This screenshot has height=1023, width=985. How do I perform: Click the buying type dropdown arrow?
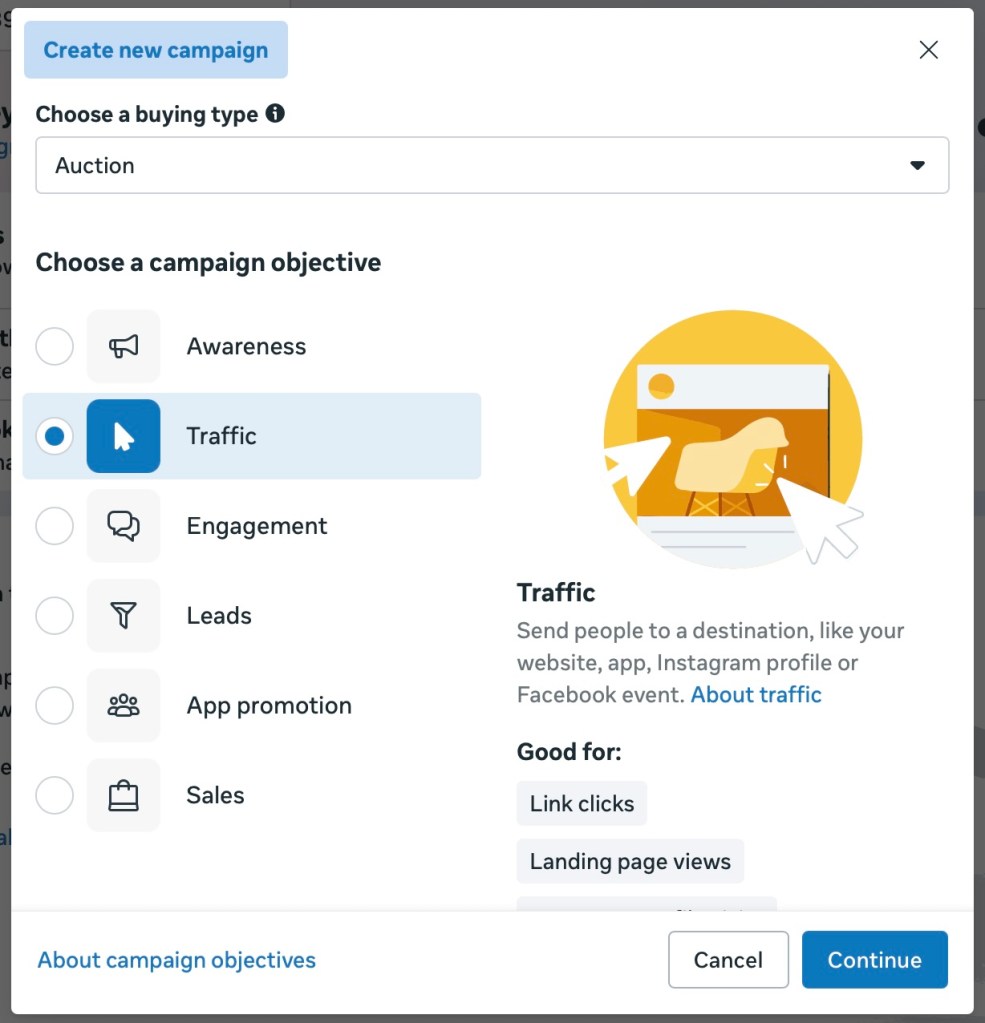pyautogui.click(x=917, y=166)
